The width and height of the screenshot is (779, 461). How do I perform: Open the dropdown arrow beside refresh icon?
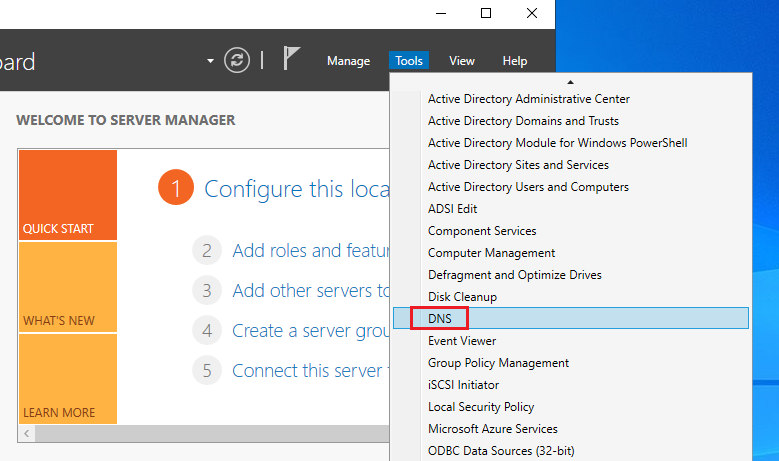pos(210,61)
